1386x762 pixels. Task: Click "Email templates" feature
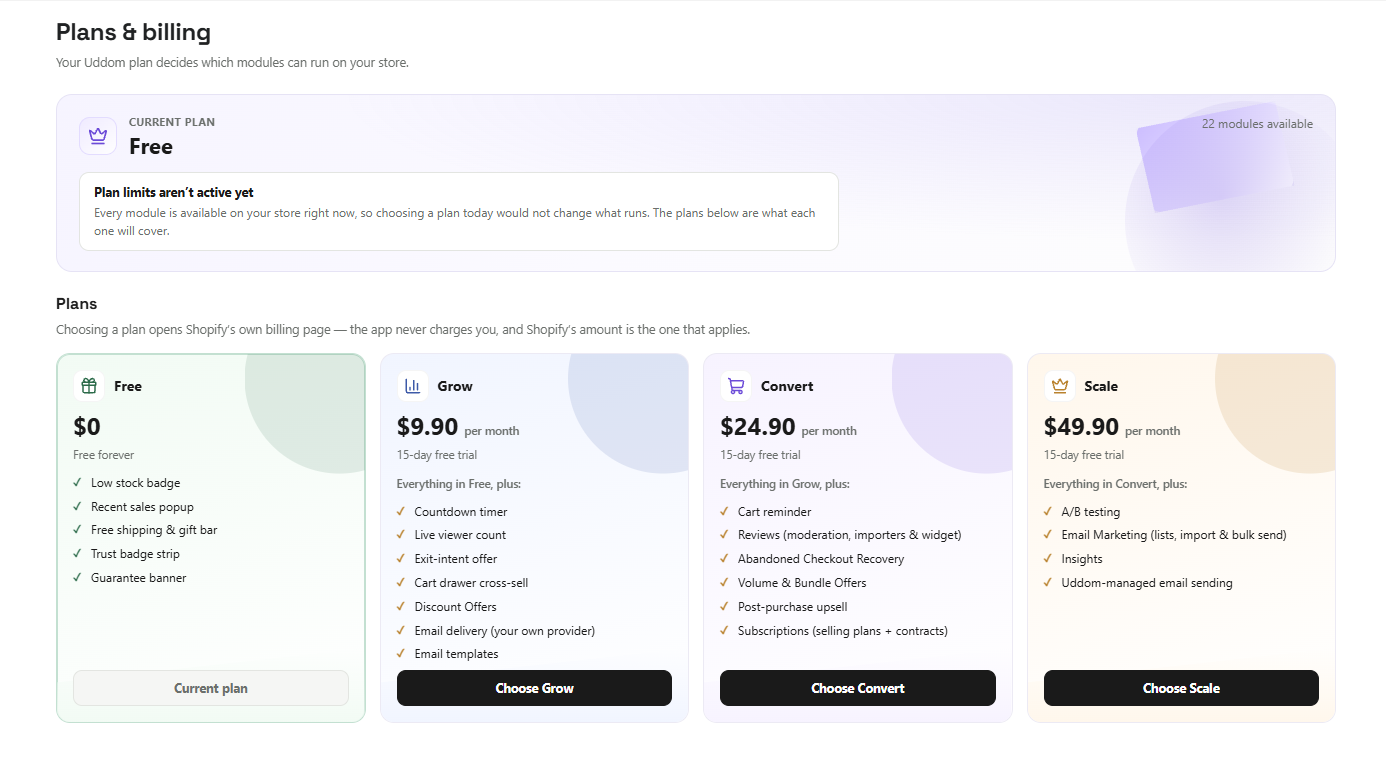point(456,654)
